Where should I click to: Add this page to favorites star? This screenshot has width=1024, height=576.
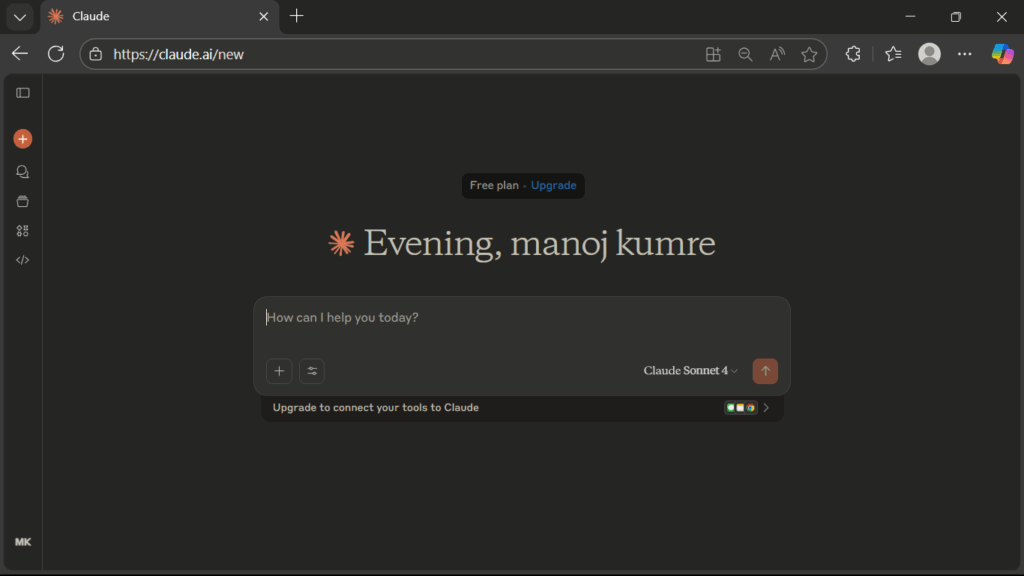click(809, 54)
